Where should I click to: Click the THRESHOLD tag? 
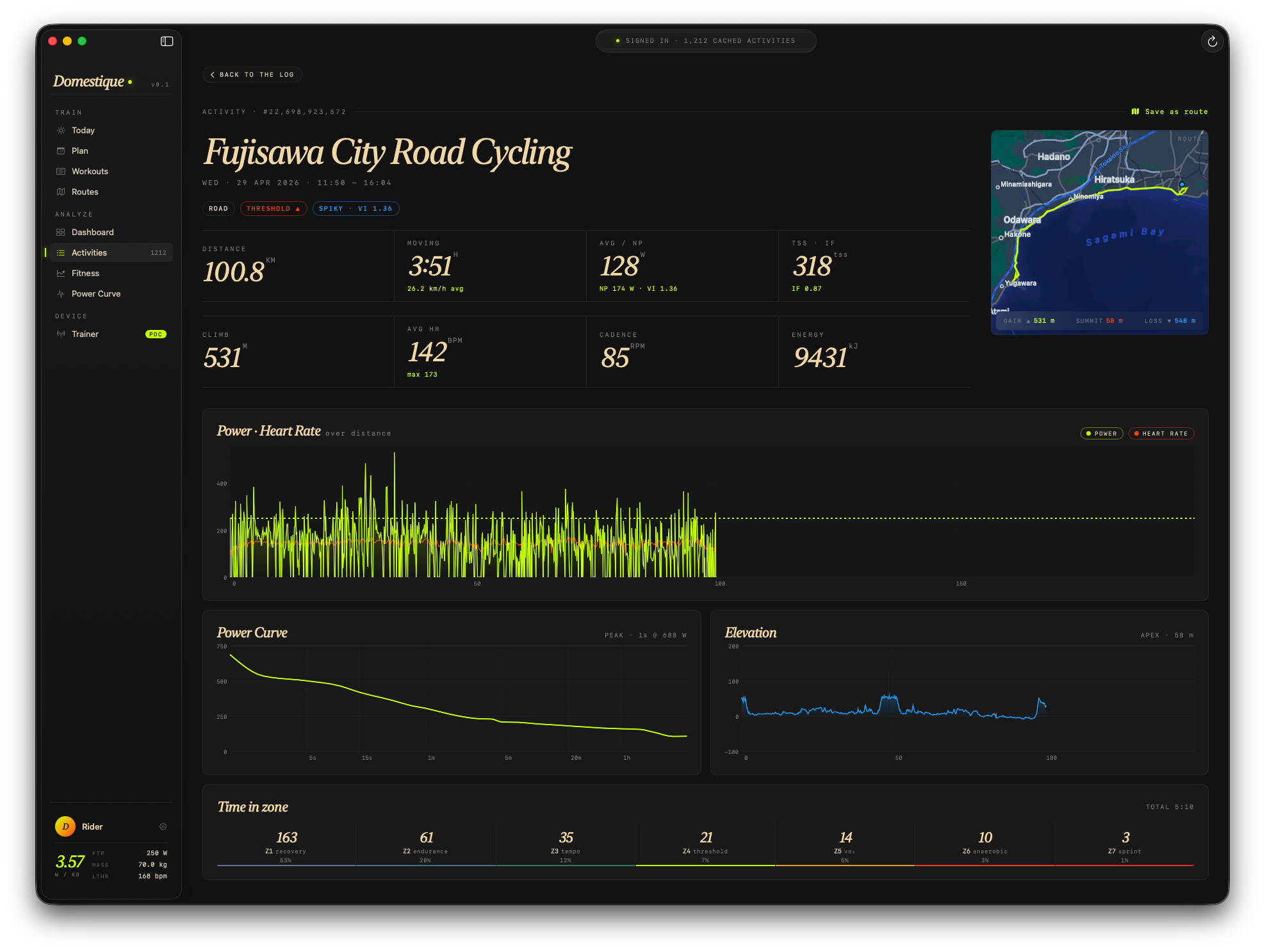pyautogui.click(x=273, y=208)
